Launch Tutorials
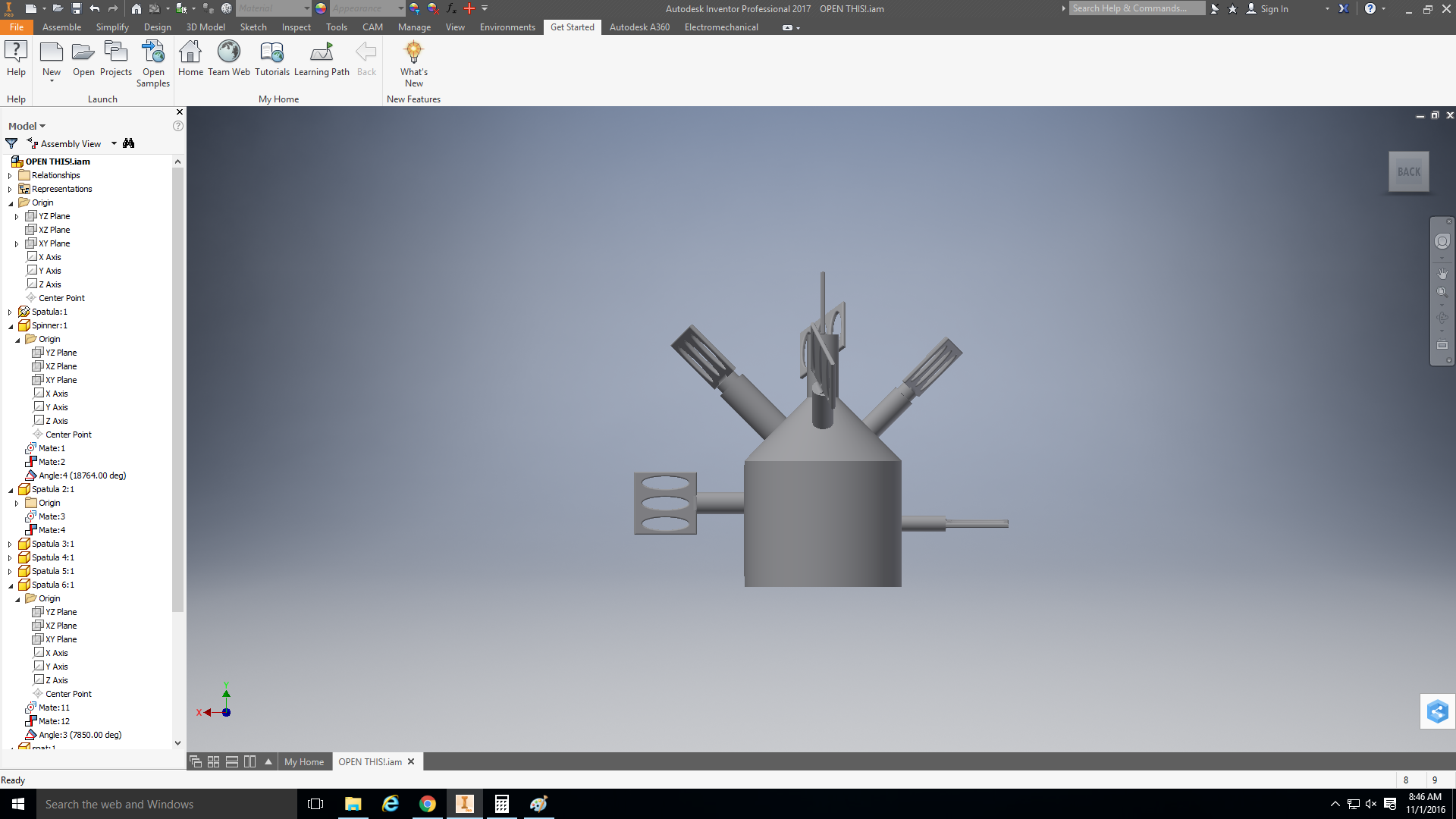The width and height of the screenshot is (1456, 819). coord(272,59)
